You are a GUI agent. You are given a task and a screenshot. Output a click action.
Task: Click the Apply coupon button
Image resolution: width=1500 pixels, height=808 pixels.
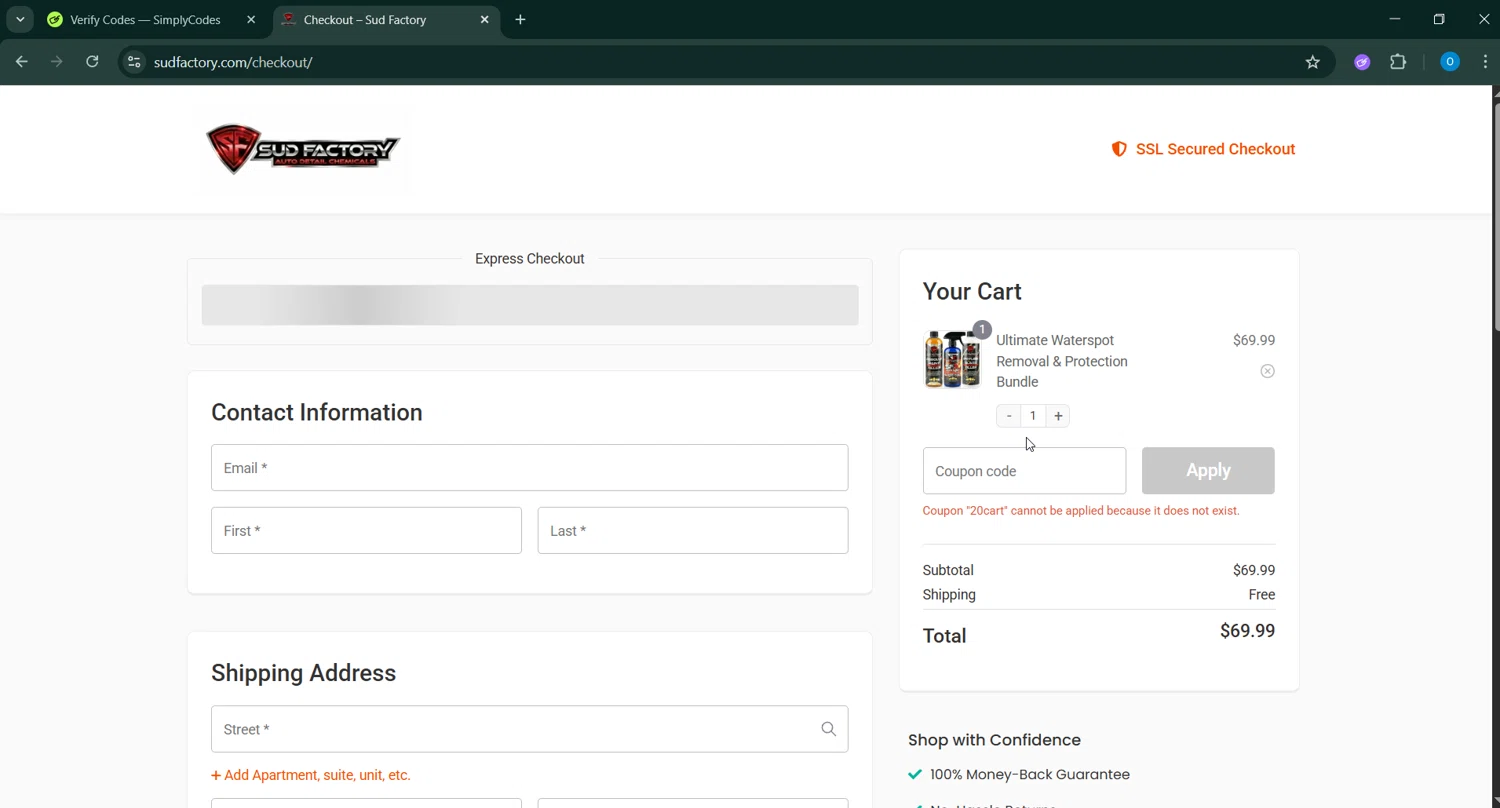(1208, 471)
